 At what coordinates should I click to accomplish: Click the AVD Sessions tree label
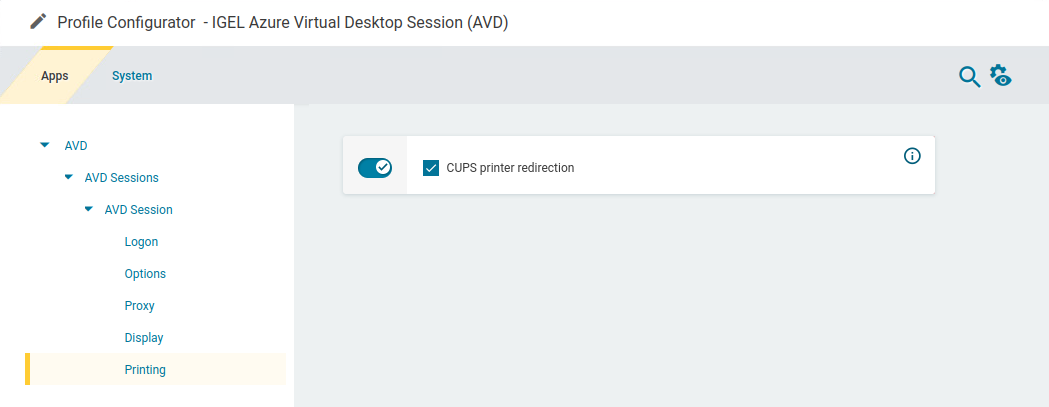[x=121, y=178]
